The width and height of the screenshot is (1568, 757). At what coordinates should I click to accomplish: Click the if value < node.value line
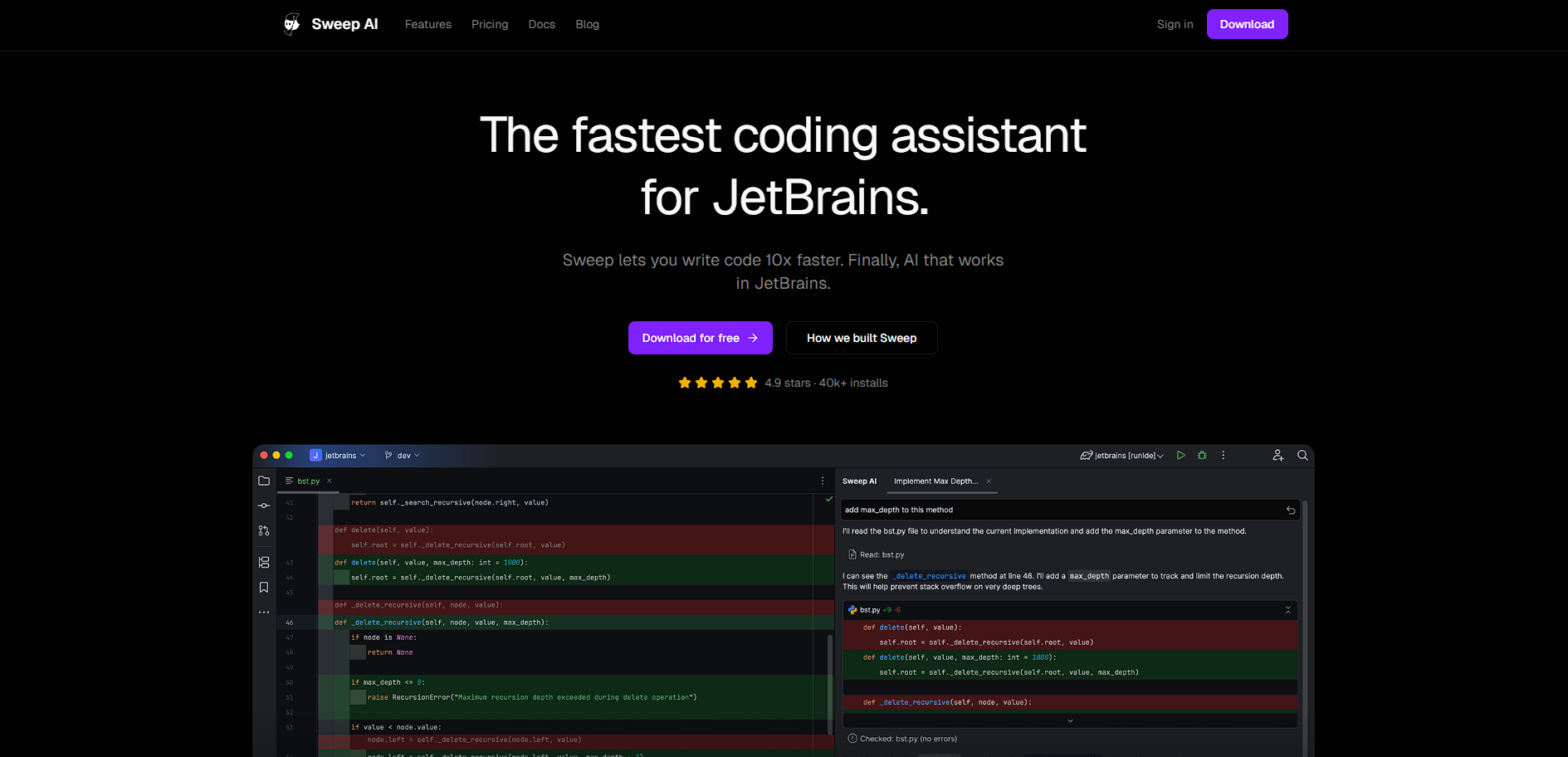tap(396, 727)
